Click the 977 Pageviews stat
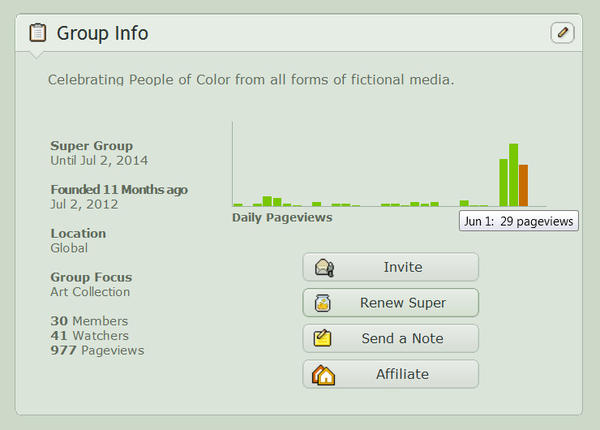The image size is (600, 430). [x=97, y=351]
